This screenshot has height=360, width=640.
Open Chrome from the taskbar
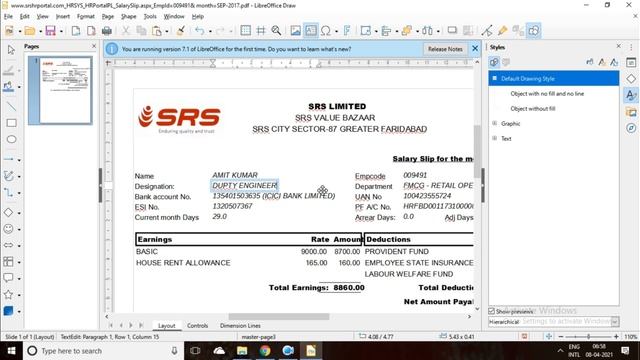coord(265,351)
